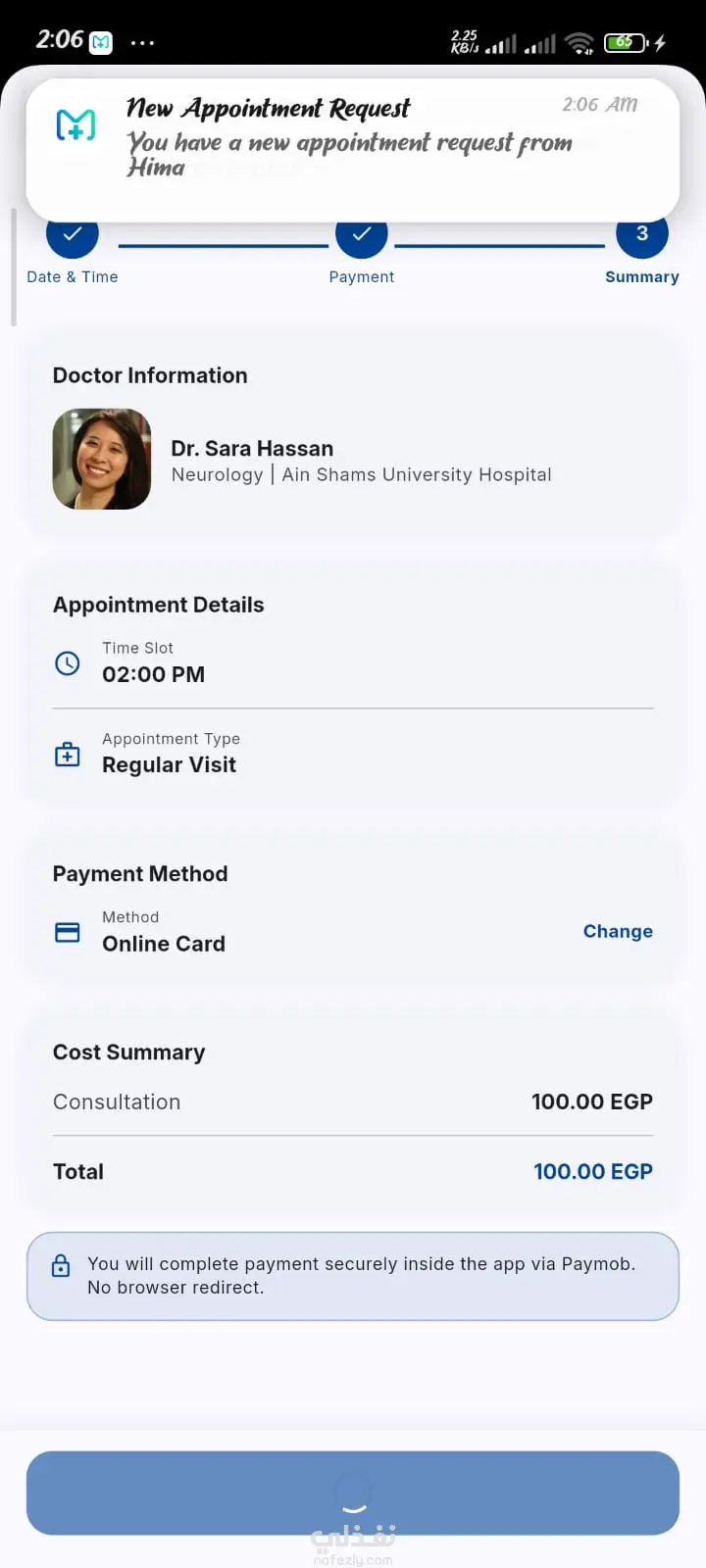
Task: Tap the medical bag Appointment Type icon
Action: click(x=68, y=755)
